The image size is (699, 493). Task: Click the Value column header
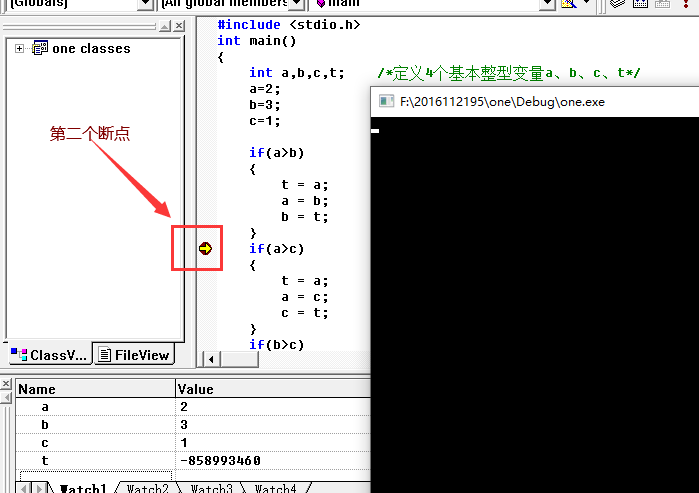273,389
